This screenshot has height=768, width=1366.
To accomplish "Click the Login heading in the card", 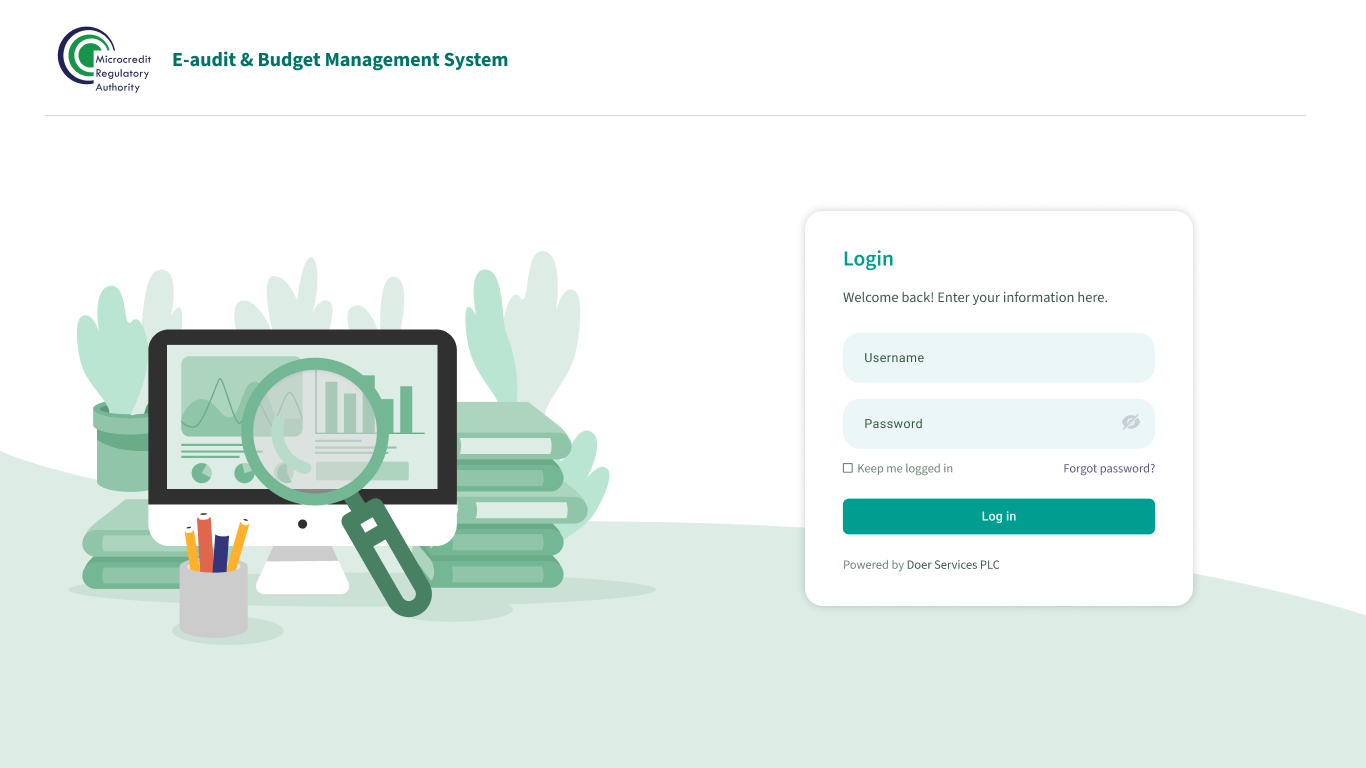I will point(868,259).
